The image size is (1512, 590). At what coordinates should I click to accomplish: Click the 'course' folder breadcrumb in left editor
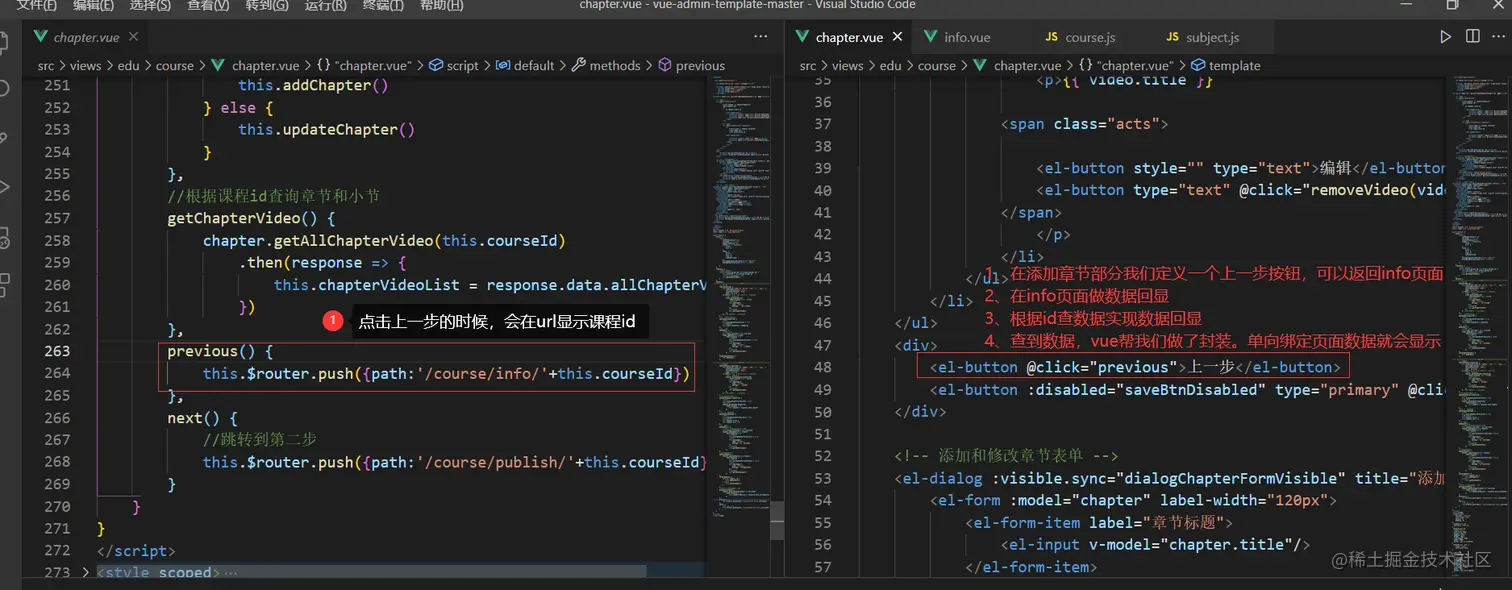click(174, 65)
